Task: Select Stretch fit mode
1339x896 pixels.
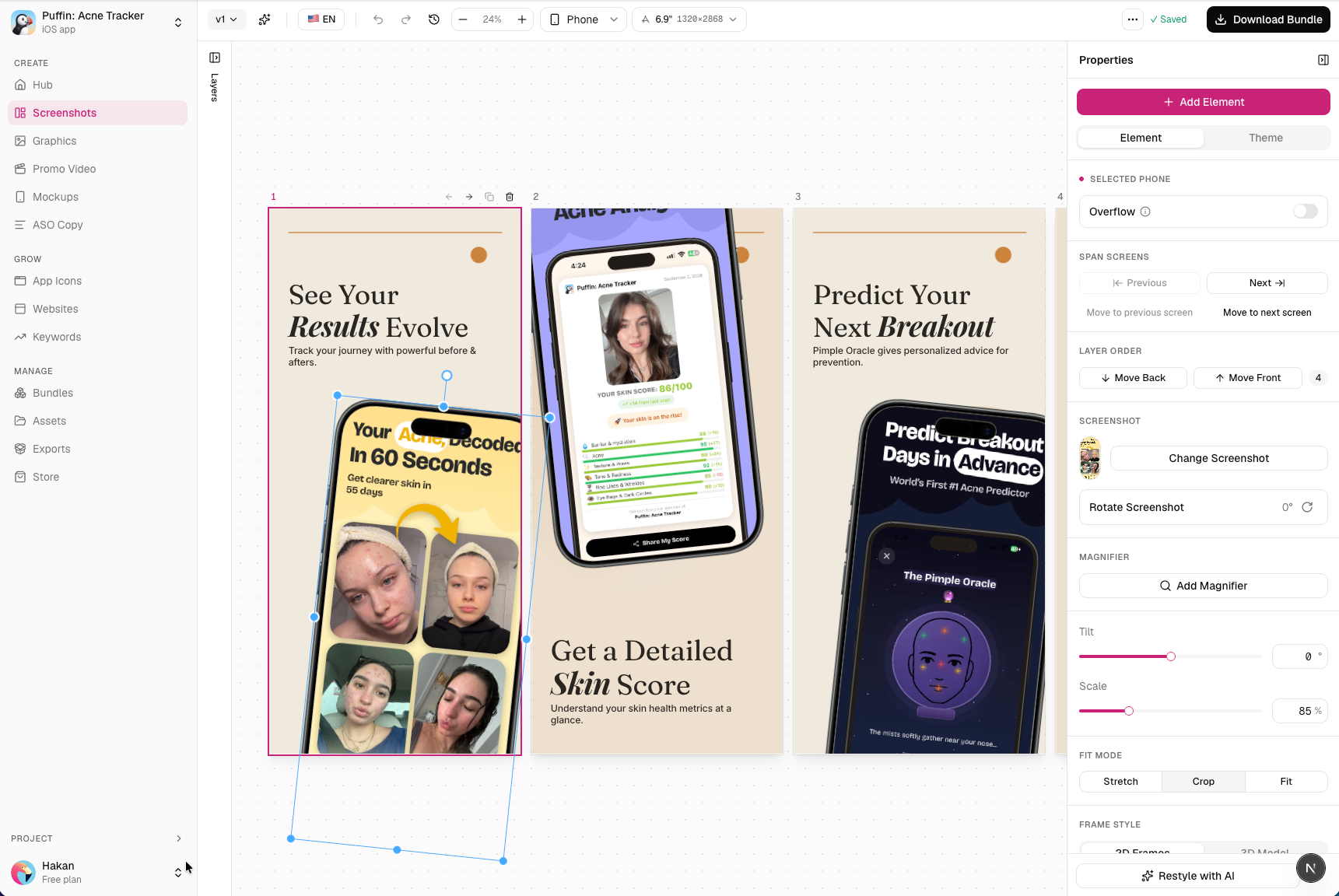Action: [x=1120, y=782]
